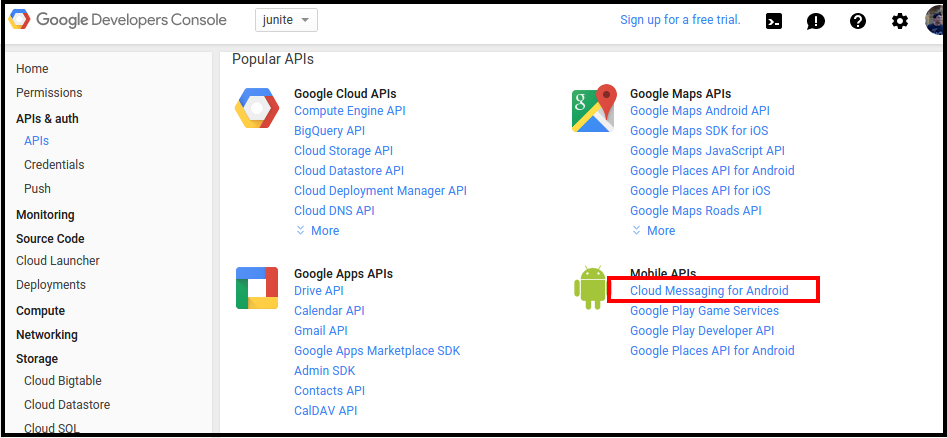Click the notifications alert icon
This screenshot has height=438, width=947.
coord(816,21)
